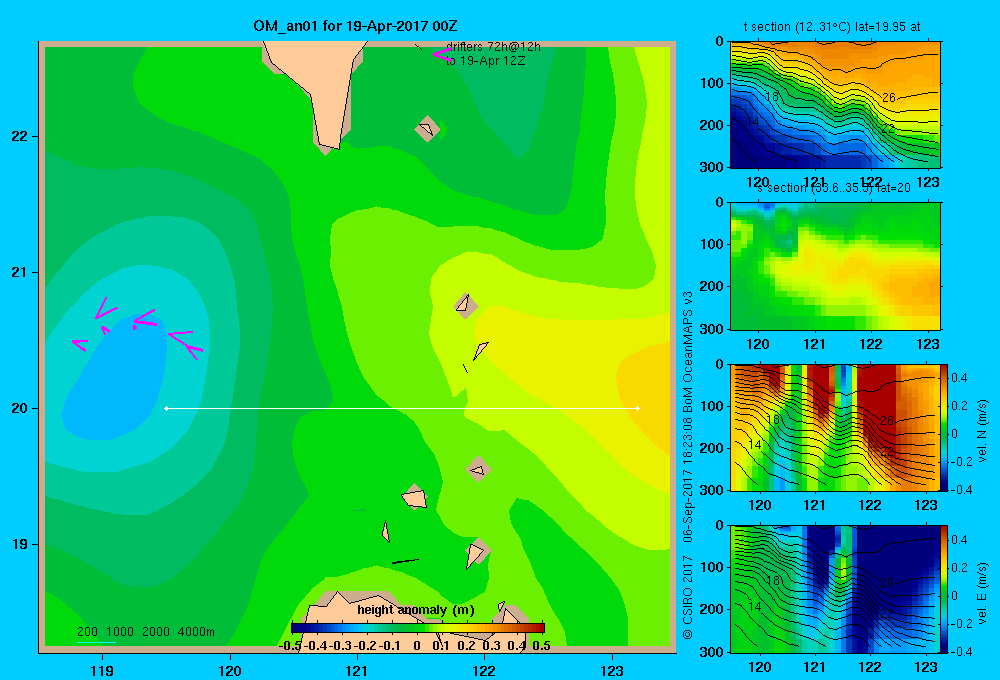Image resolution: width=1000 pixels, height=680 pixels.
Task: Click longitude label 121 below the main map
Action: click(357, 670)
